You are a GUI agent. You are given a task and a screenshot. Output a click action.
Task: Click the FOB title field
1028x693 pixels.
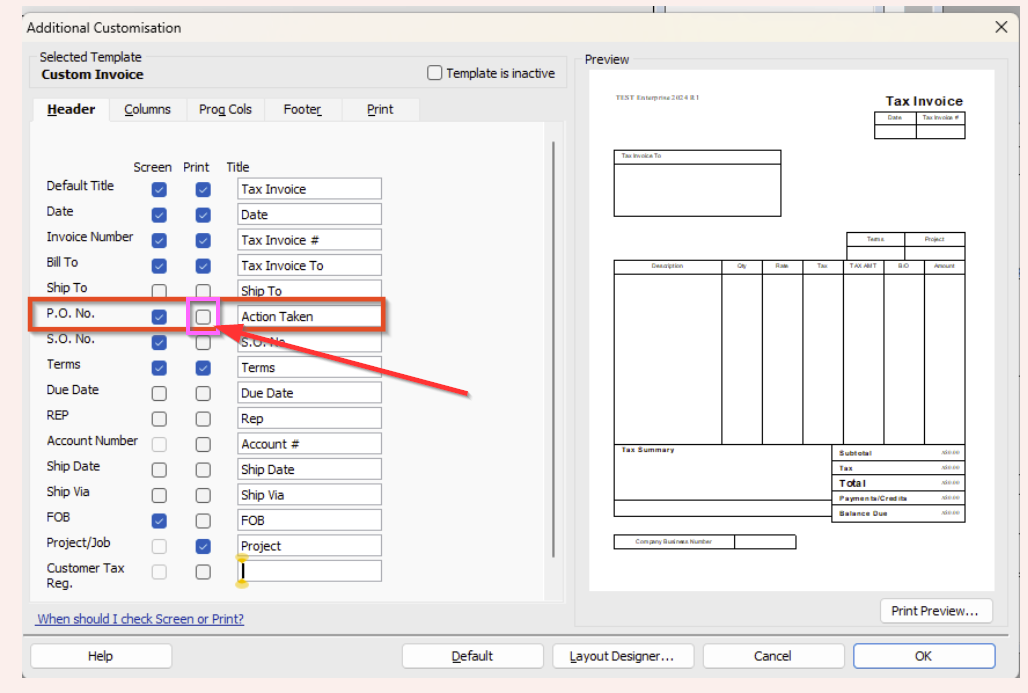pos(309,521)
